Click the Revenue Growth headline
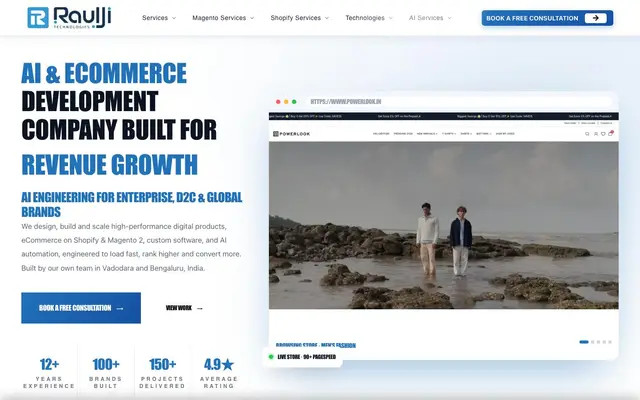The image size is (640, 400). (109, 164)
